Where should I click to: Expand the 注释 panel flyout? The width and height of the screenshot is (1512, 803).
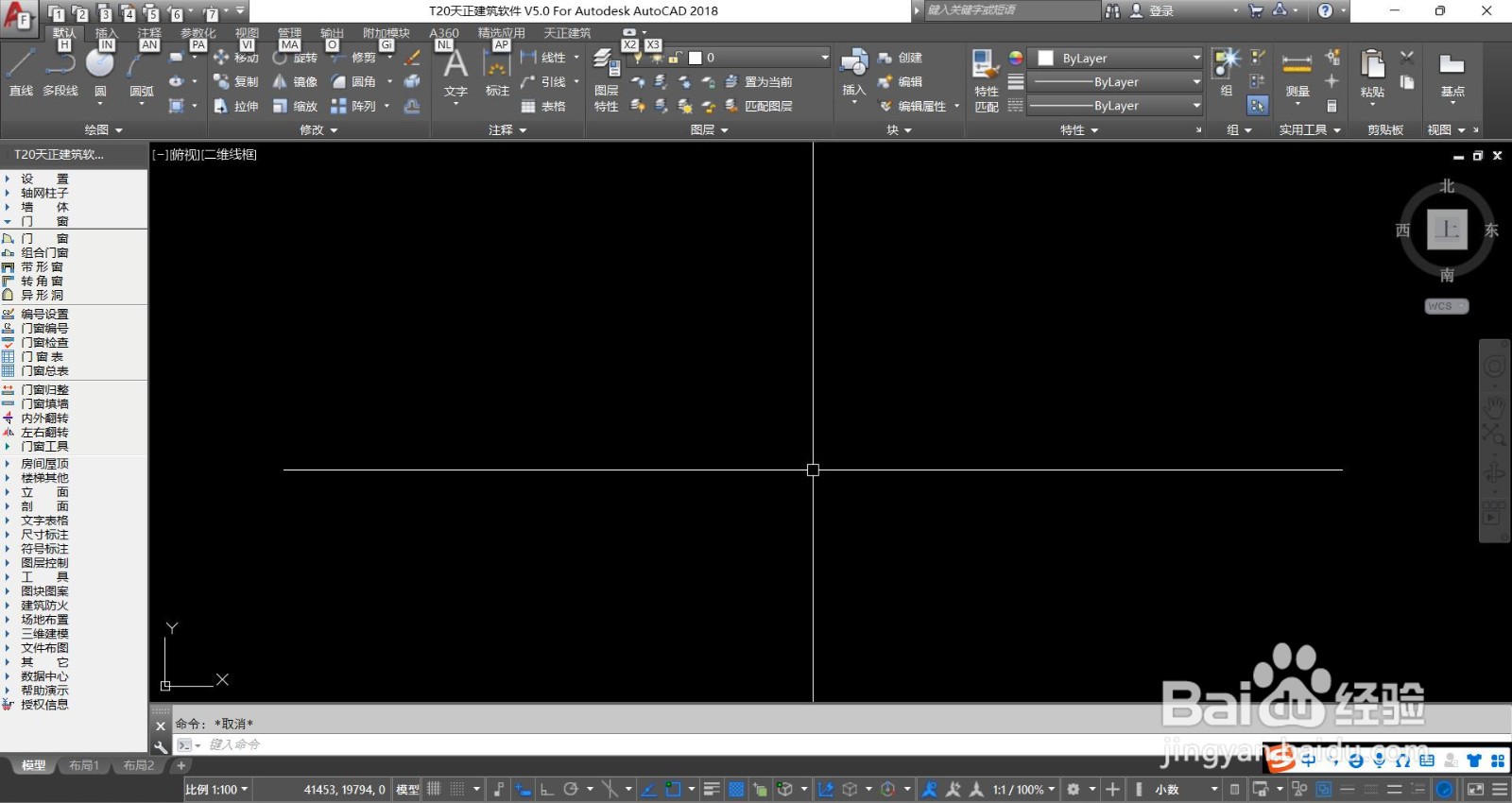click(x=507, y=130)
